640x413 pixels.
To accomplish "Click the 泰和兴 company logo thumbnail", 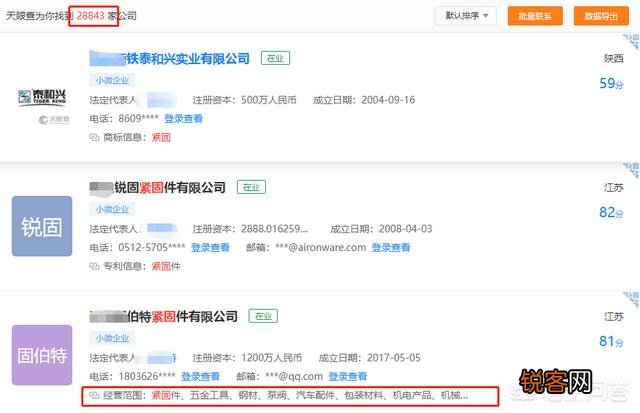I will (42, 97).
